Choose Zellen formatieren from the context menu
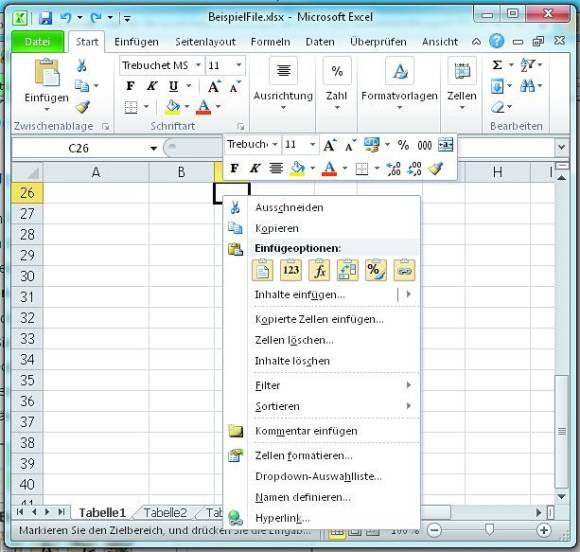 (322, 455)
